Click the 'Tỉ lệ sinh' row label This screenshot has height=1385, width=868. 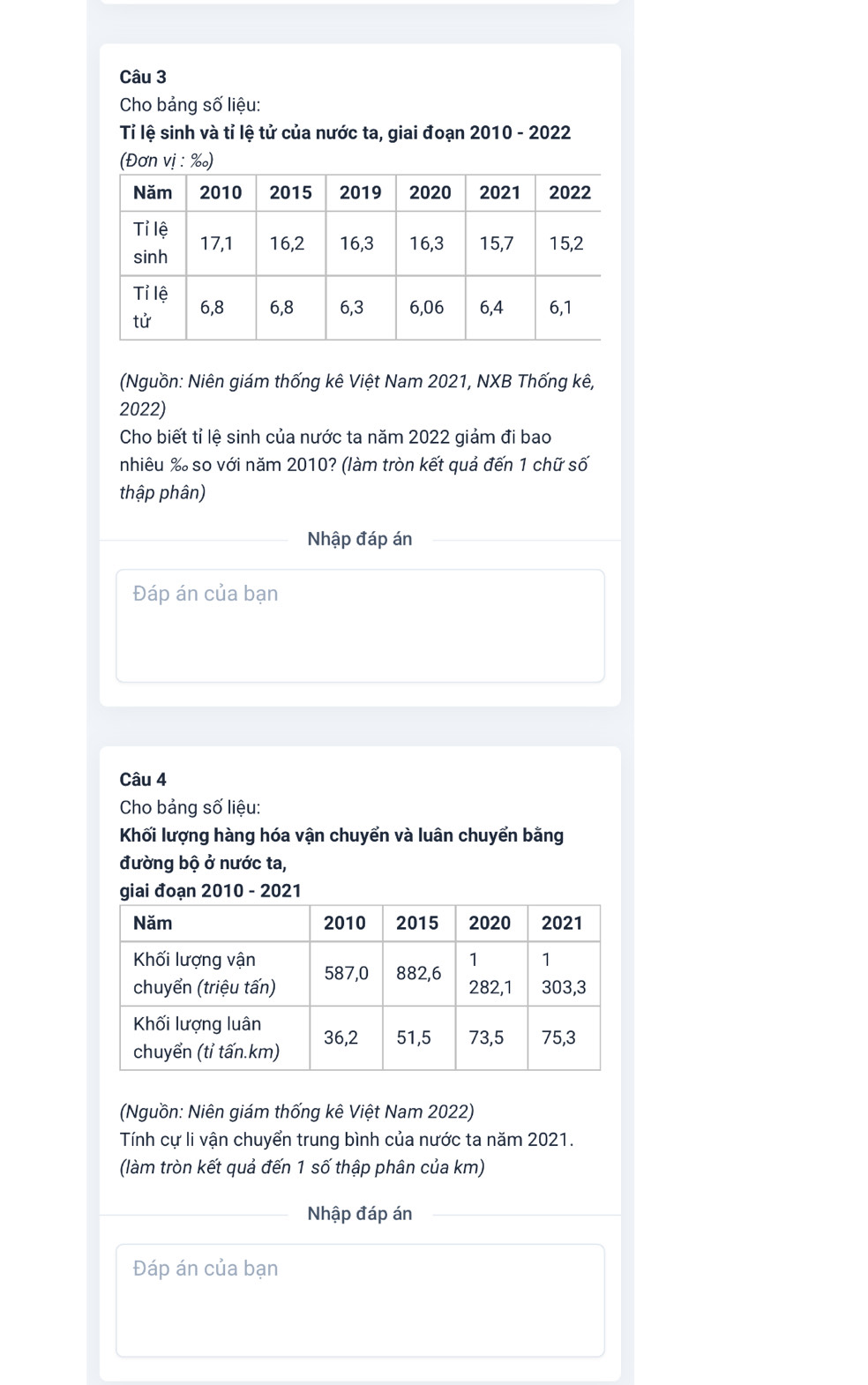151,243
